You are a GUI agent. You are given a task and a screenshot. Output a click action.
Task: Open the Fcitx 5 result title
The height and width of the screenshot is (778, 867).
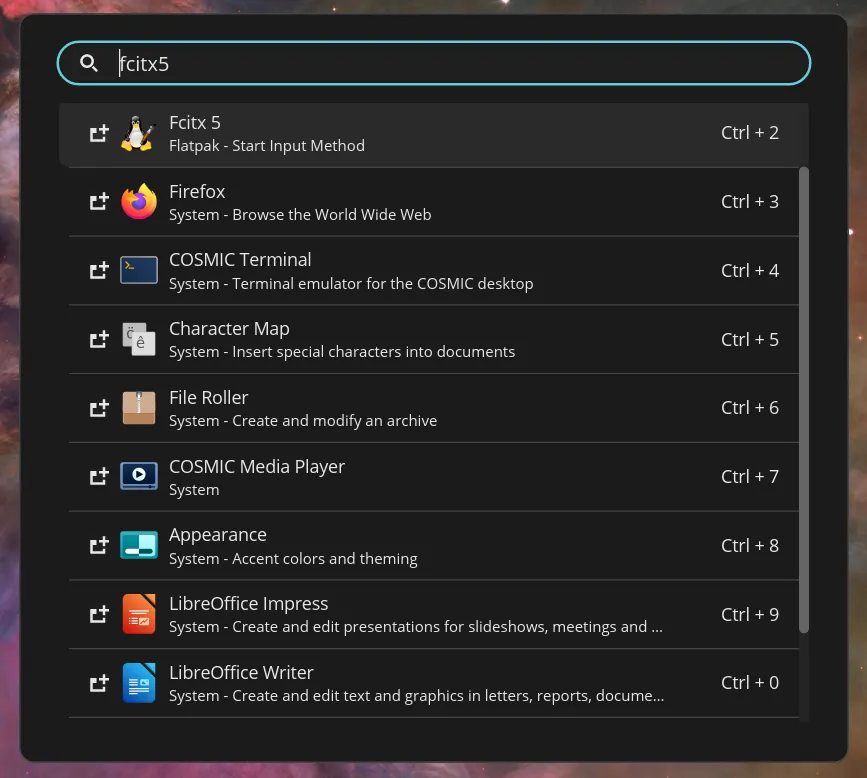click(195, 122)
